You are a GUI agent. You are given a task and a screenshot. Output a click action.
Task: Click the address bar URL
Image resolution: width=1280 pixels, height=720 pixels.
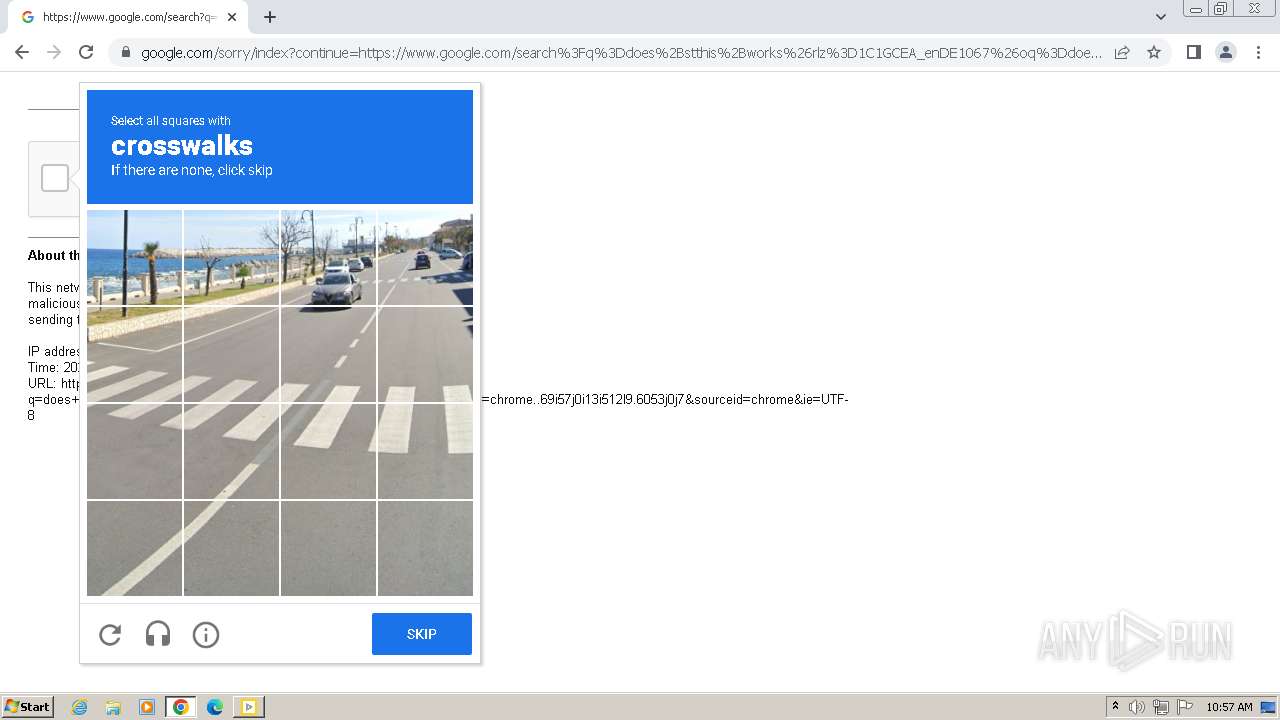(620, 52)
